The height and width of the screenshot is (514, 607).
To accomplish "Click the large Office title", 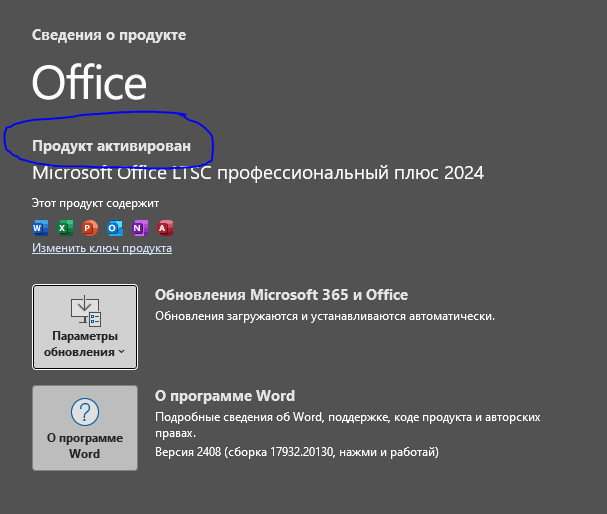I will [x=89, y=82].
